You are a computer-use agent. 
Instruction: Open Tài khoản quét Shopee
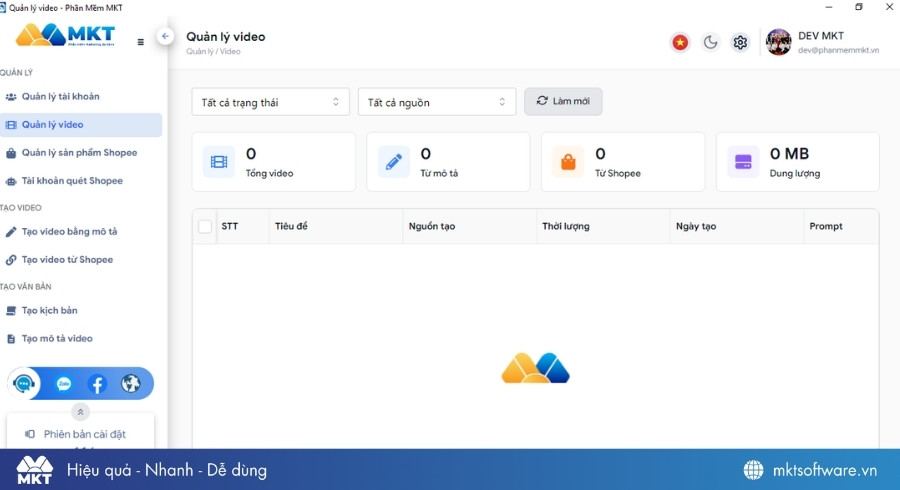click(x=81, y=181)
